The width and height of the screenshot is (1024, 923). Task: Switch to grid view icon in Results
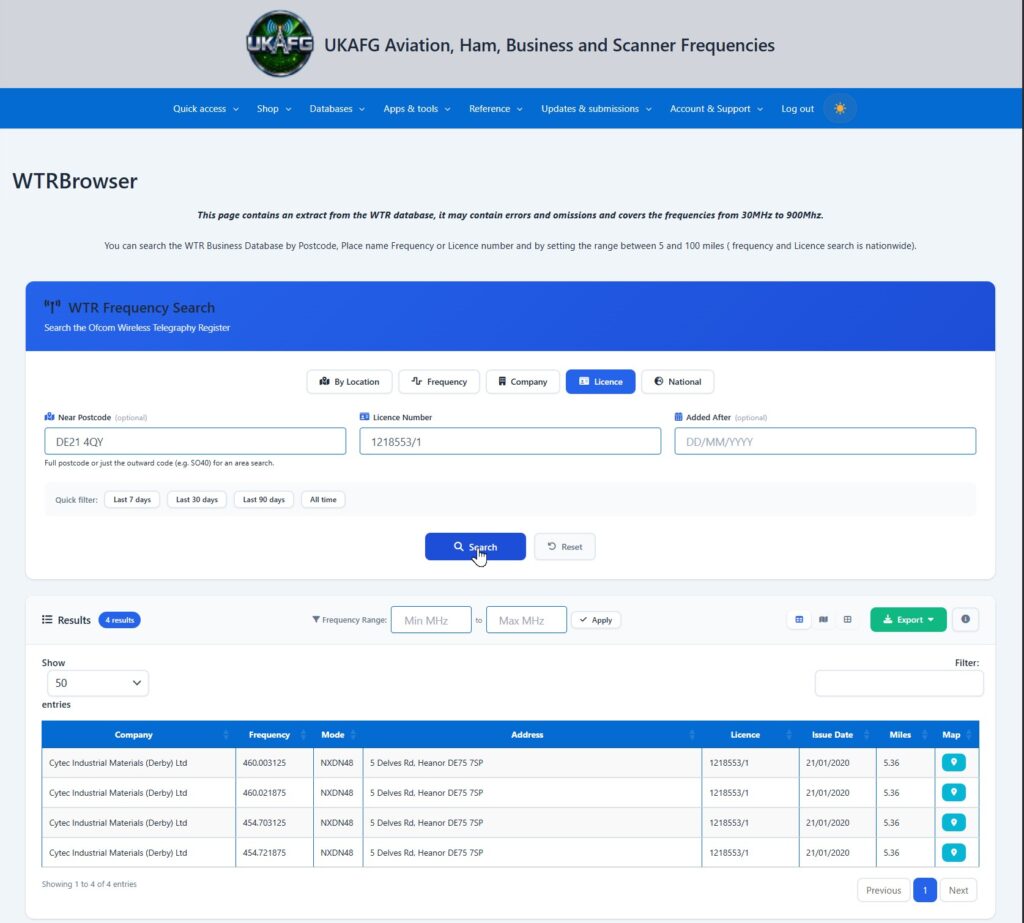847,619
